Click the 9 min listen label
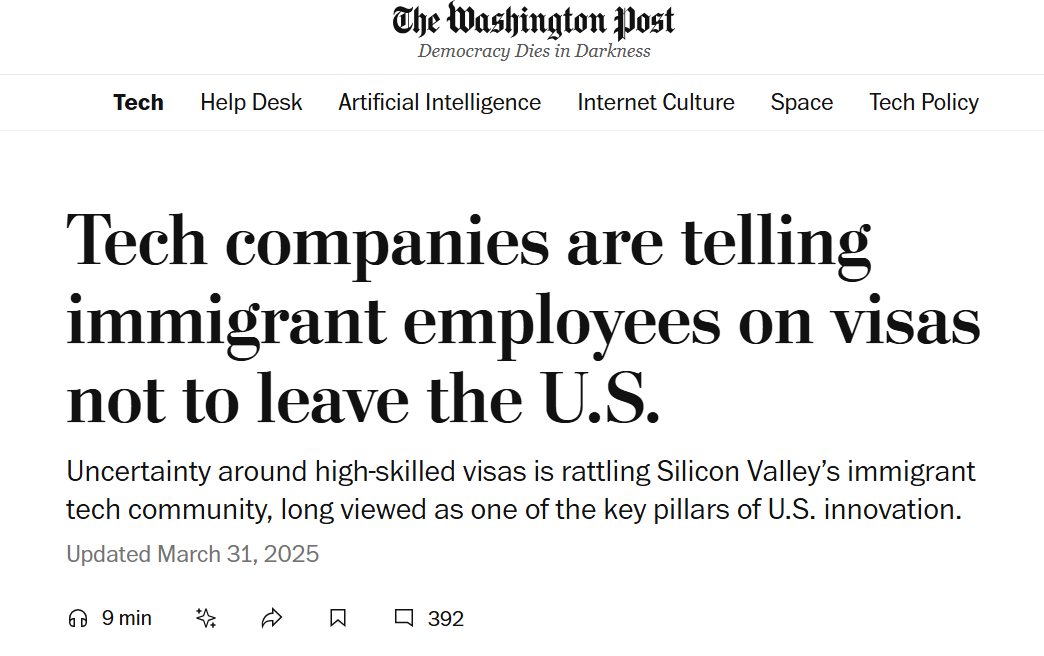This screenshot has height=656, width=1044. click(127, 618)
